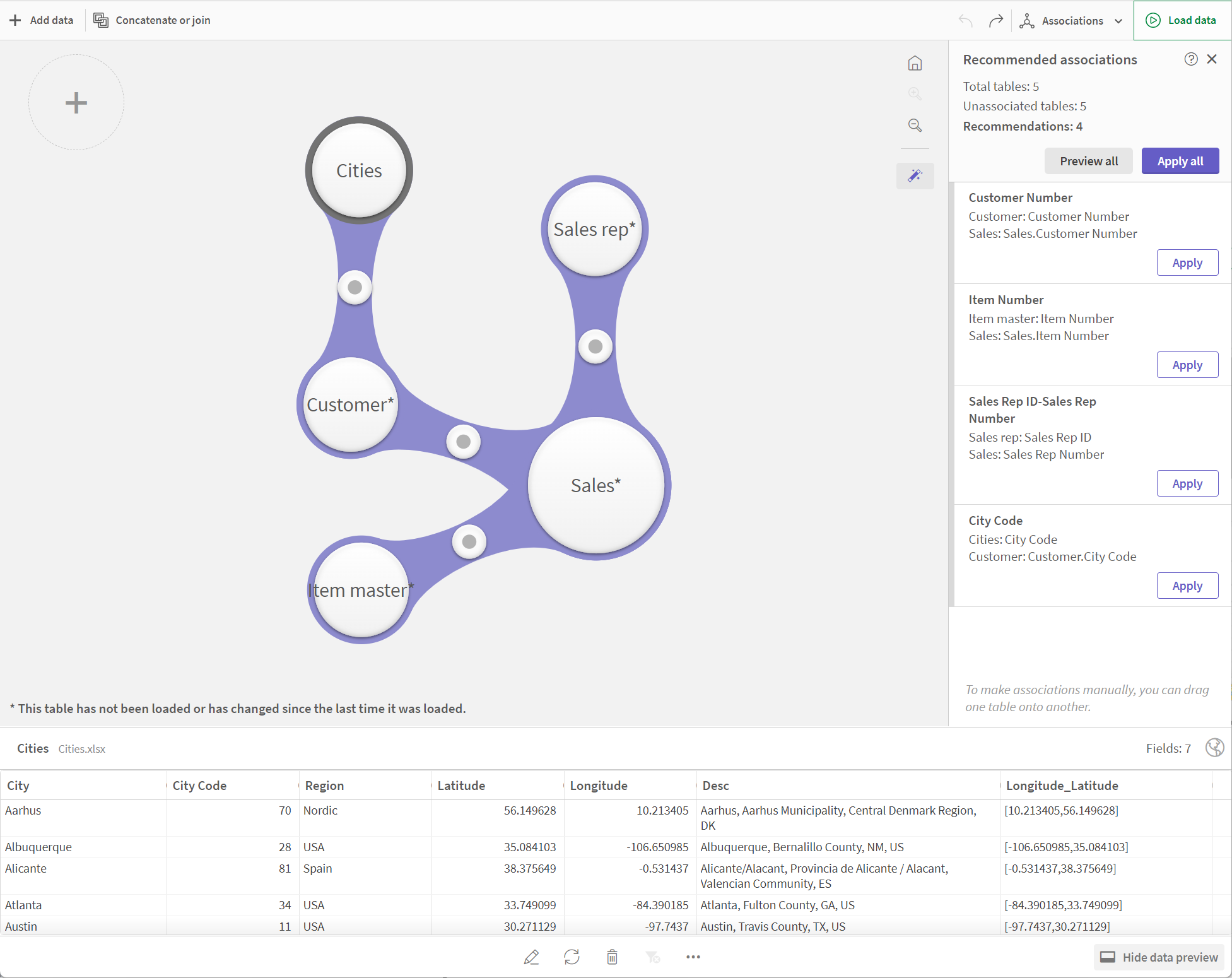Click the Preview all button
1232x978 pixels.
pos(1088,161)
